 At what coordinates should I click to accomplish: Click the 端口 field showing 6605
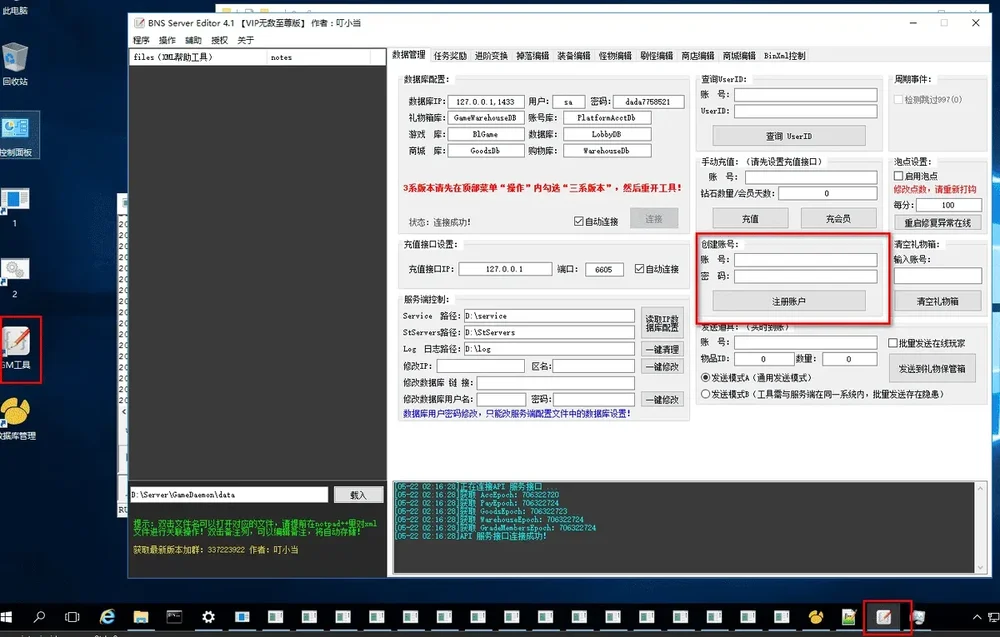604,269
